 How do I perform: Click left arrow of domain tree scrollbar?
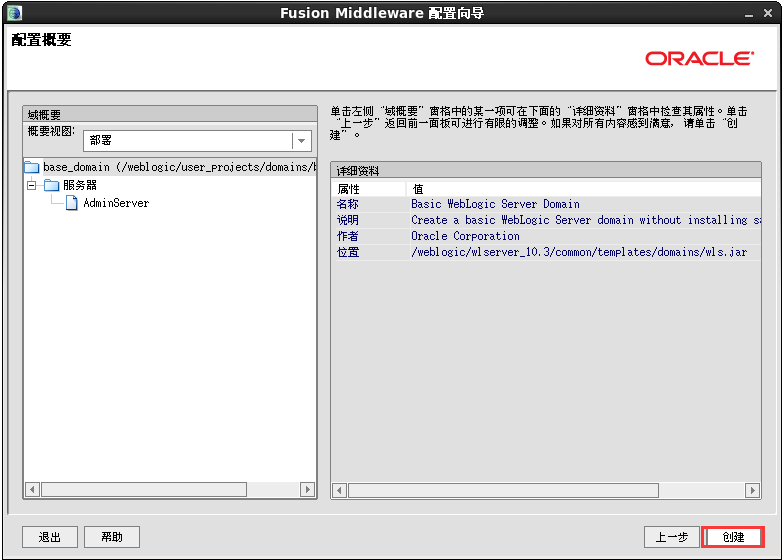32,490
